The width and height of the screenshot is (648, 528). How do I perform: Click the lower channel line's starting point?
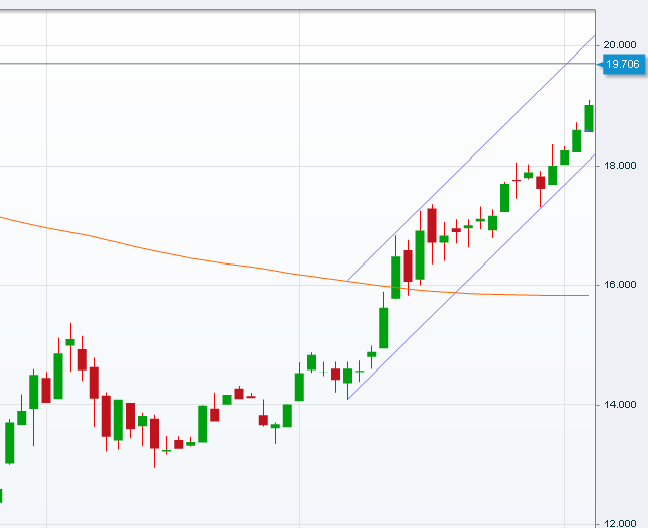(347, 399)
